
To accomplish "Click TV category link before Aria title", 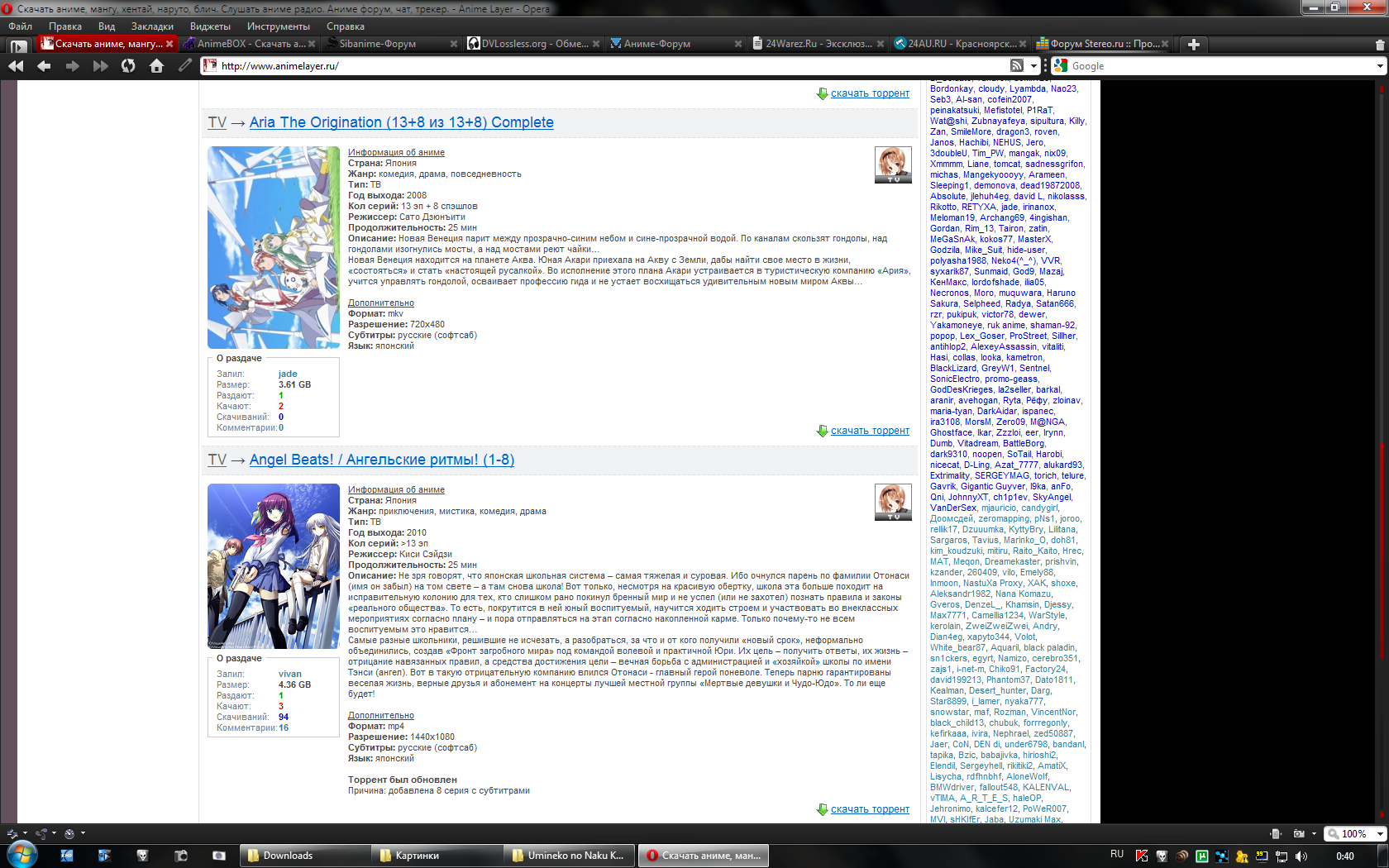I will click(x=217, y=122).
